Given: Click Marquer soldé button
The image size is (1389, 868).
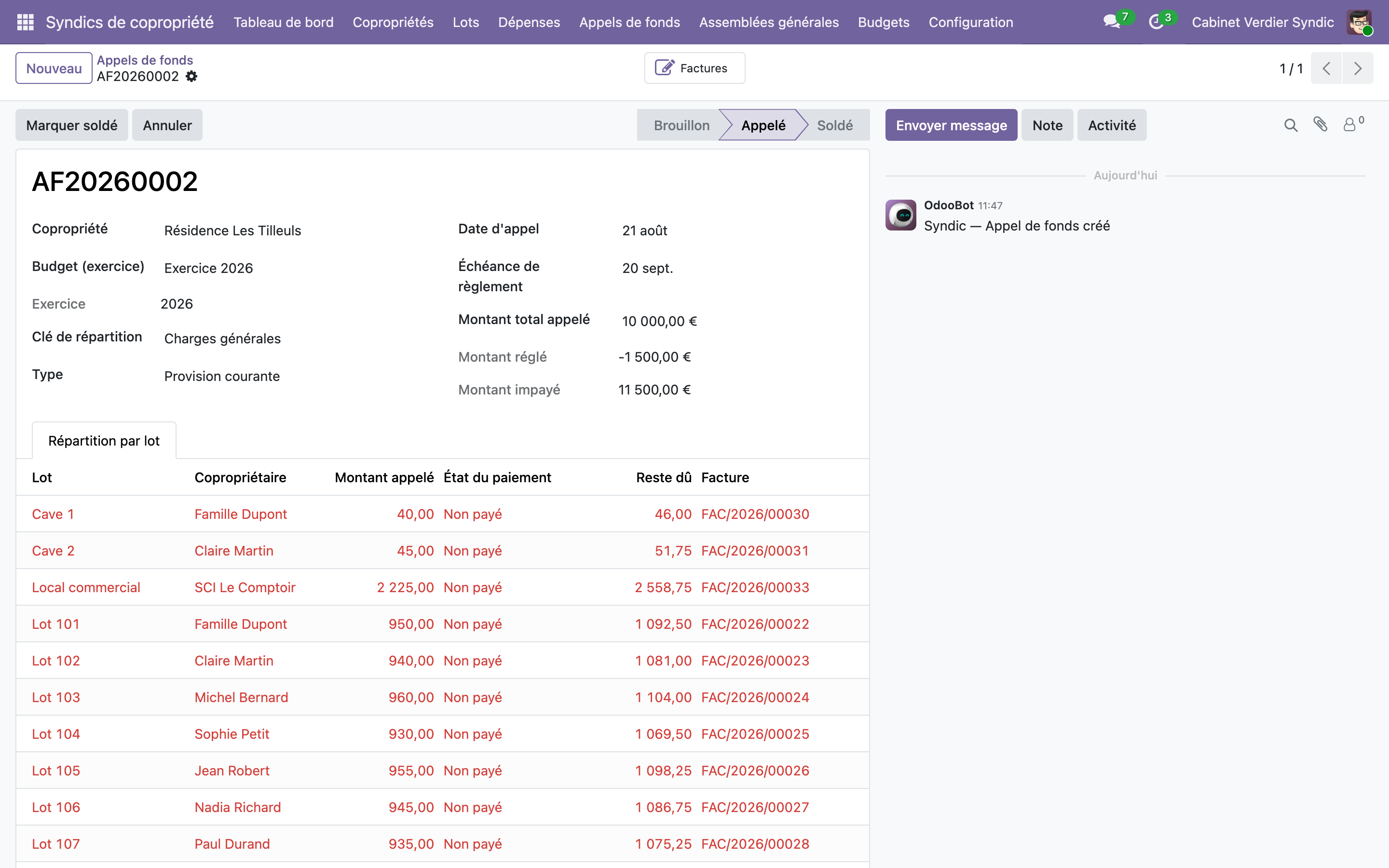Looking at the screenshot, I should pyautogui.click(x=72, y=125).
